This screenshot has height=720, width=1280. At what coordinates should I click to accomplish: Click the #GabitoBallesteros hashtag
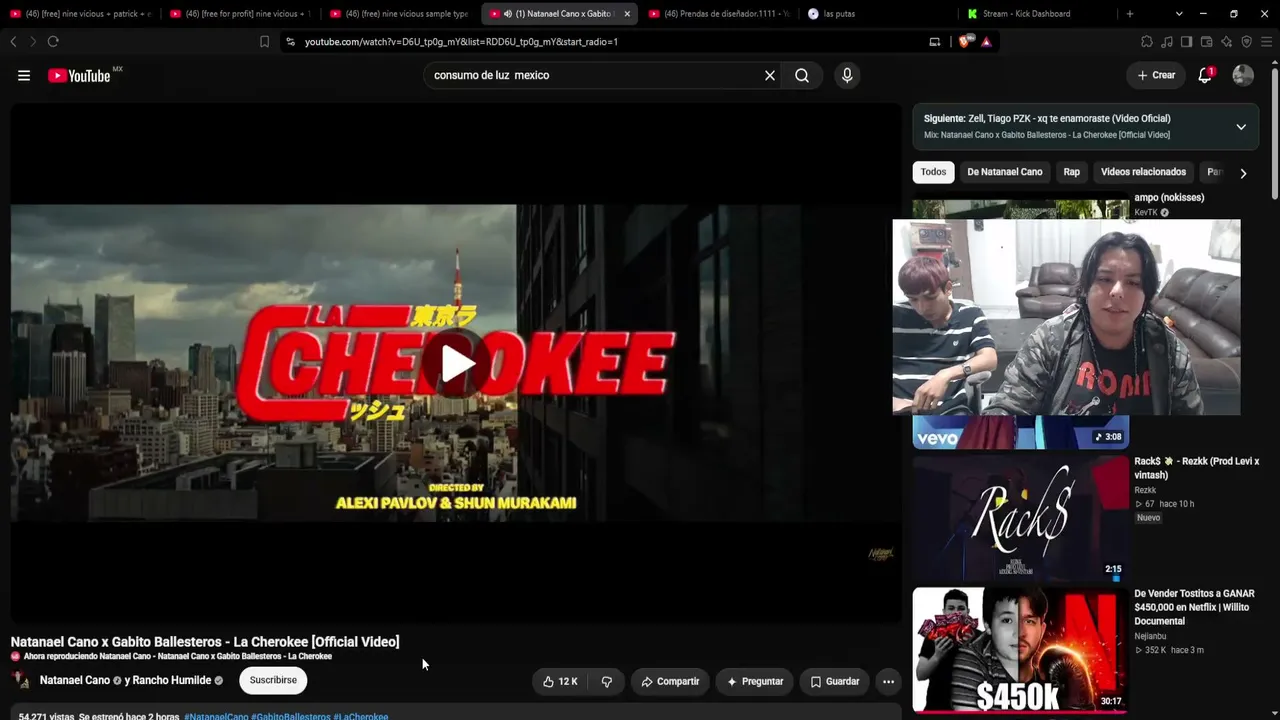click(291, 716)
